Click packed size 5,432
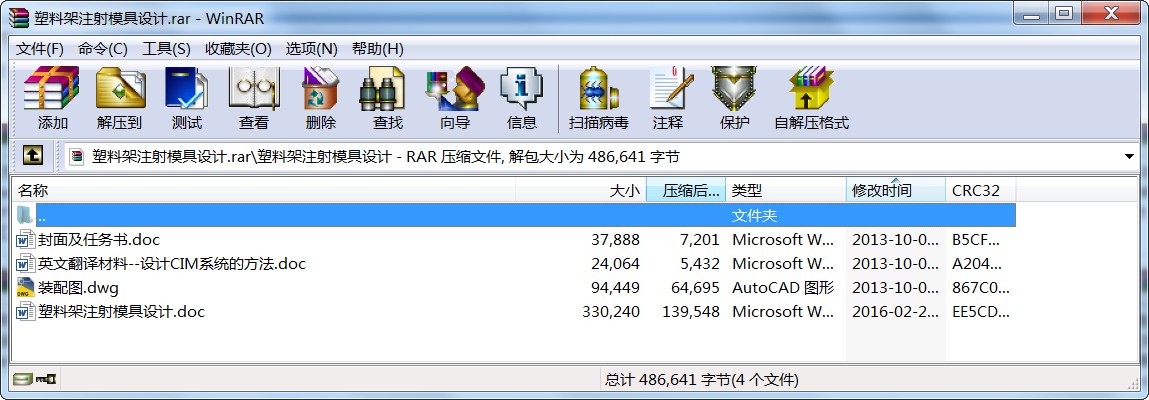 (x=699, y=264)
